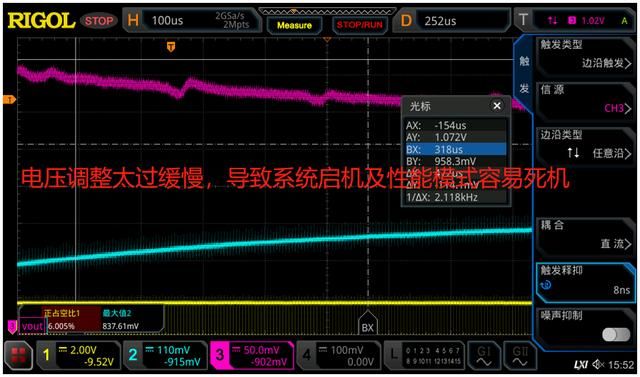Open the delay D 252us setting
This screenshot has height=377, width=640.
click(453, 20)
